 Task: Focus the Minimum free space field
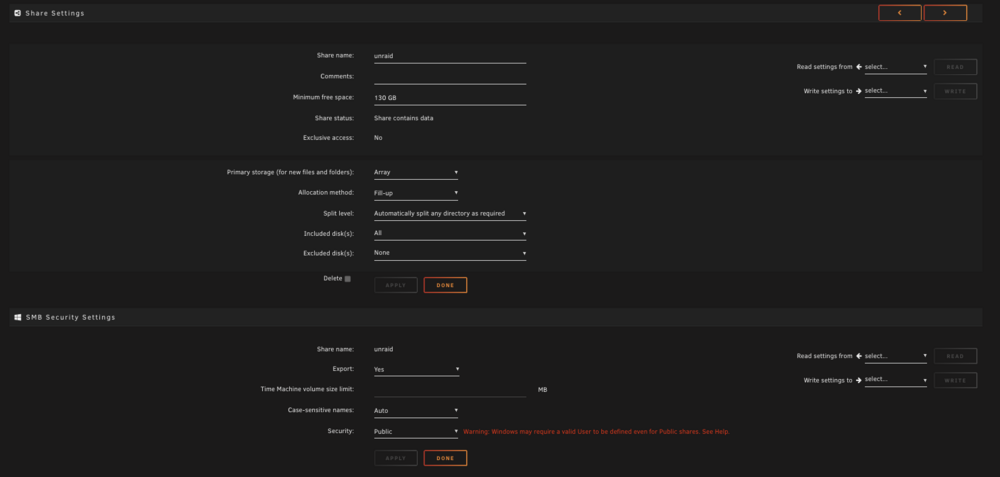click(450, 98)
